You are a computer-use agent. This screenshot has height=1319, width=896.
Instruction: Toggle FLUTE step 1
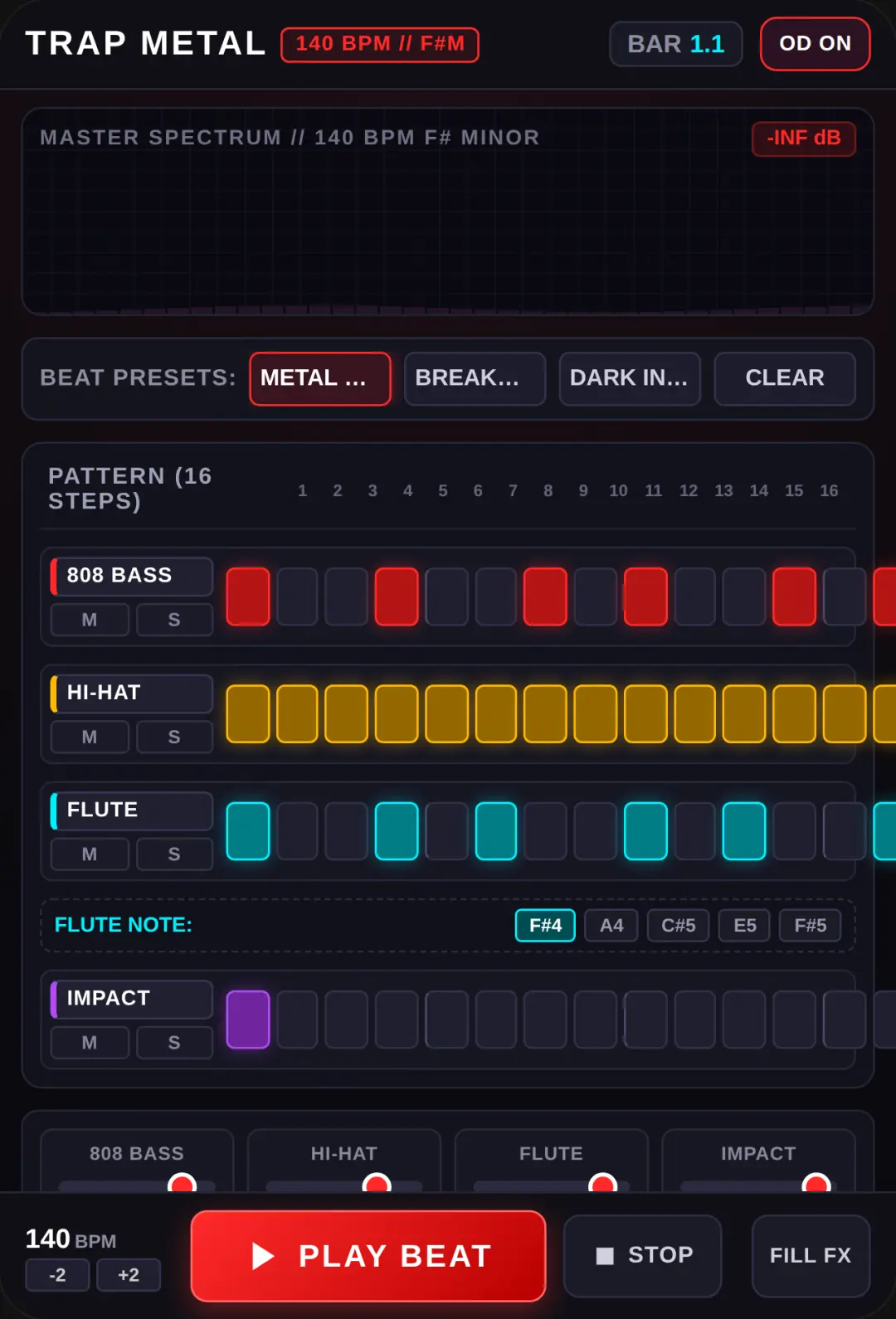[x=248, y=831]
